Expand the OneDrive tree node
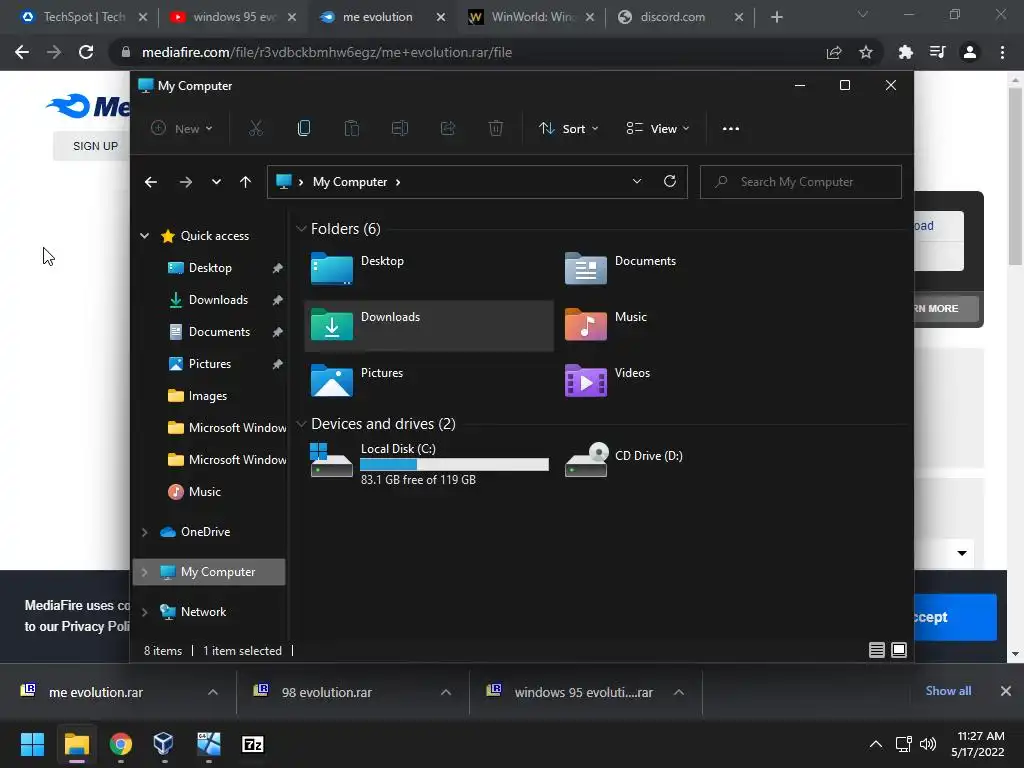This screenshot has height=768, width=1024. (x=144, y=532)
